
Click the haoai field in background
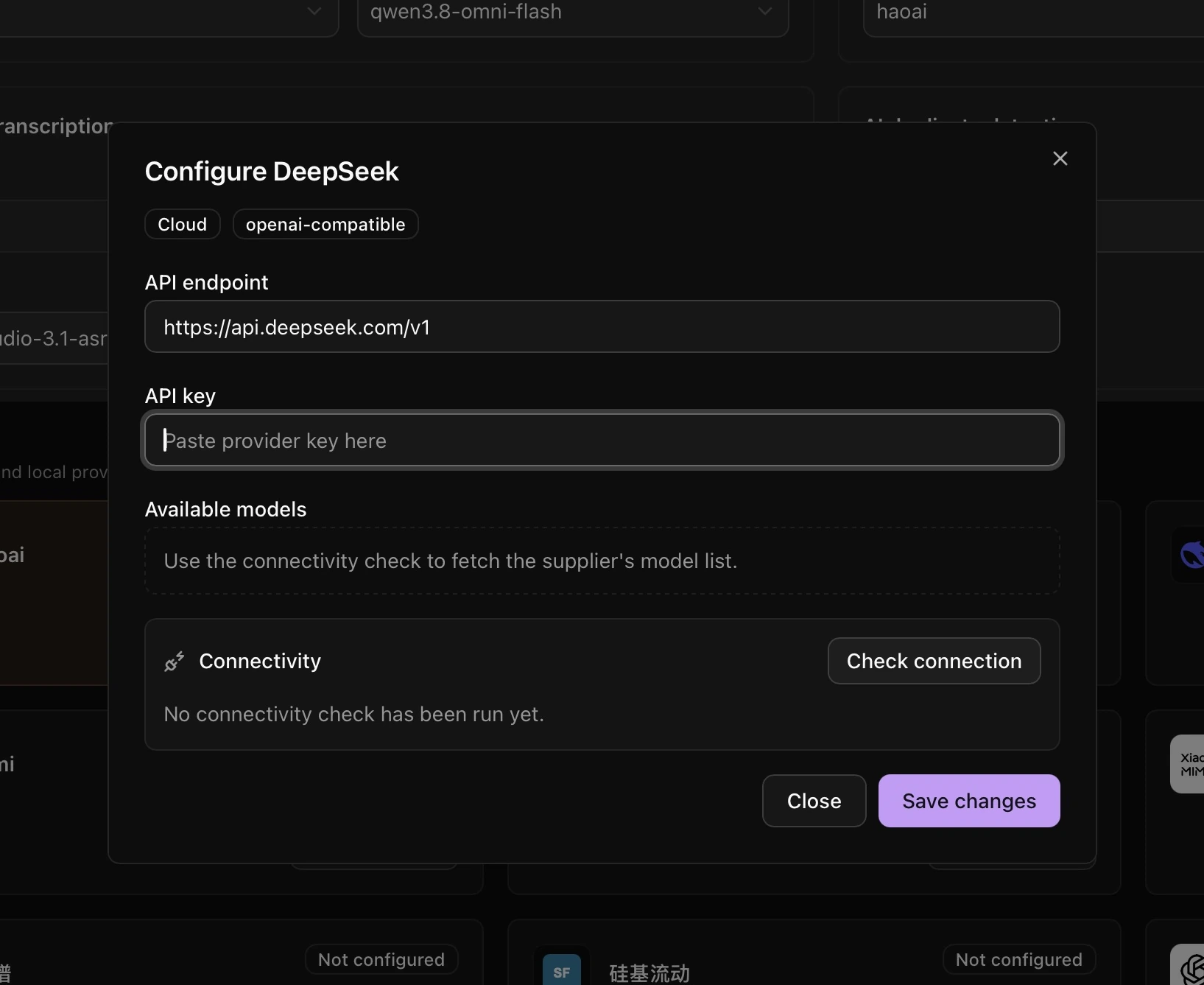click(x=1033, y=13)
